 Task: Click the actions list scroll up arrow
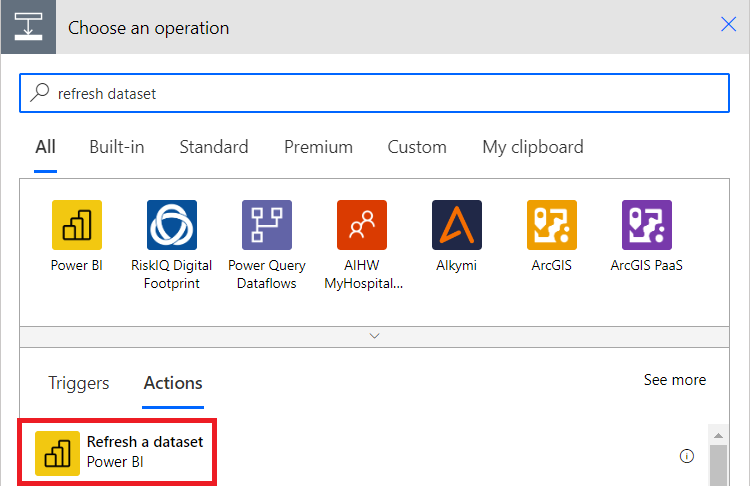coord(718,435)
